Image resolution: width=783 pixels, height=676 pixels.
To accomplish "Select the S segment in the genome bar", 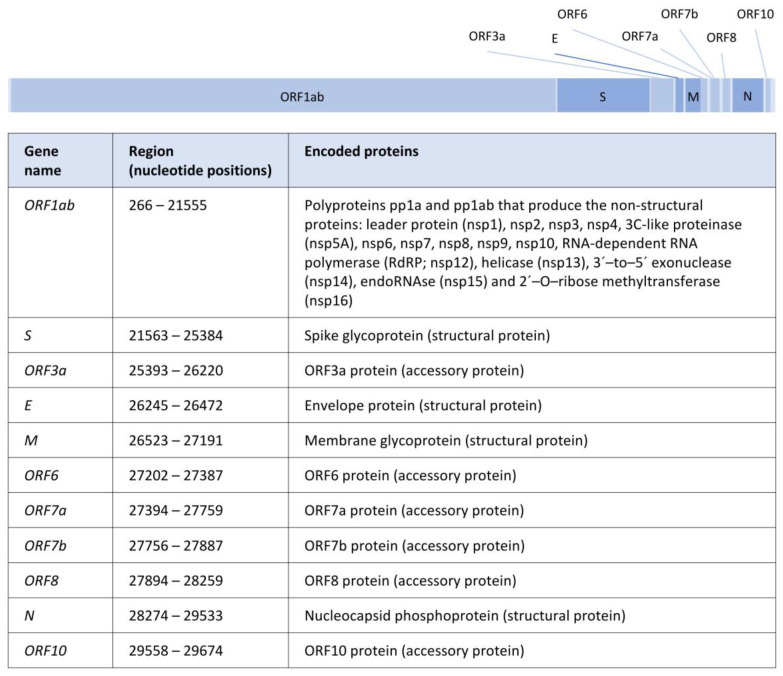I will click(x=602, y=97).
